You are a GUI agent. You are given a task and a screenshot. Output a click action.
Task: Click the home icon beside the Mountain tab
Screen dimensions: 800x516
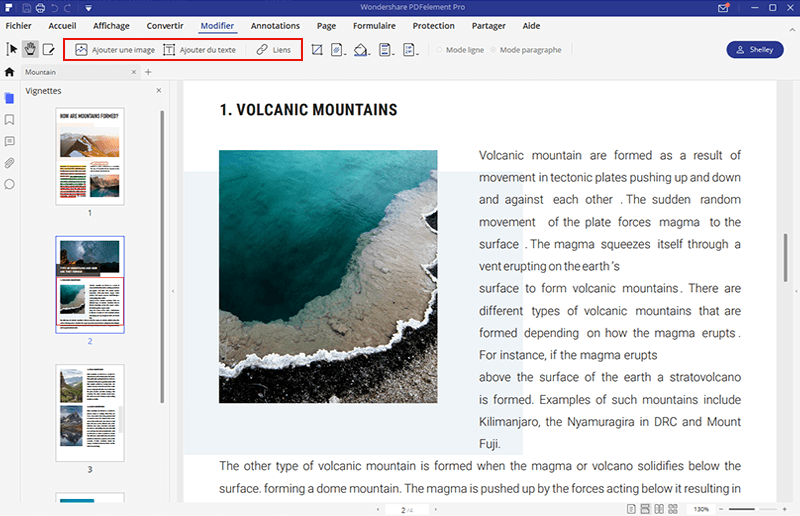coord(10,72)
